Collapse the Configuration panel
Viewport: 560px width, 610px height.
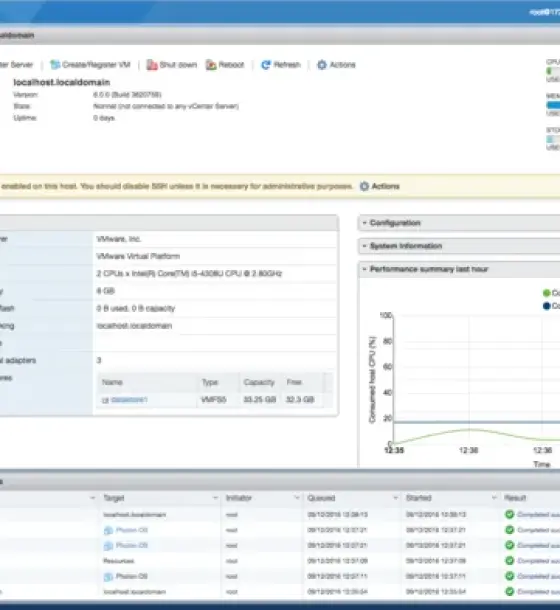coord(364,223)
